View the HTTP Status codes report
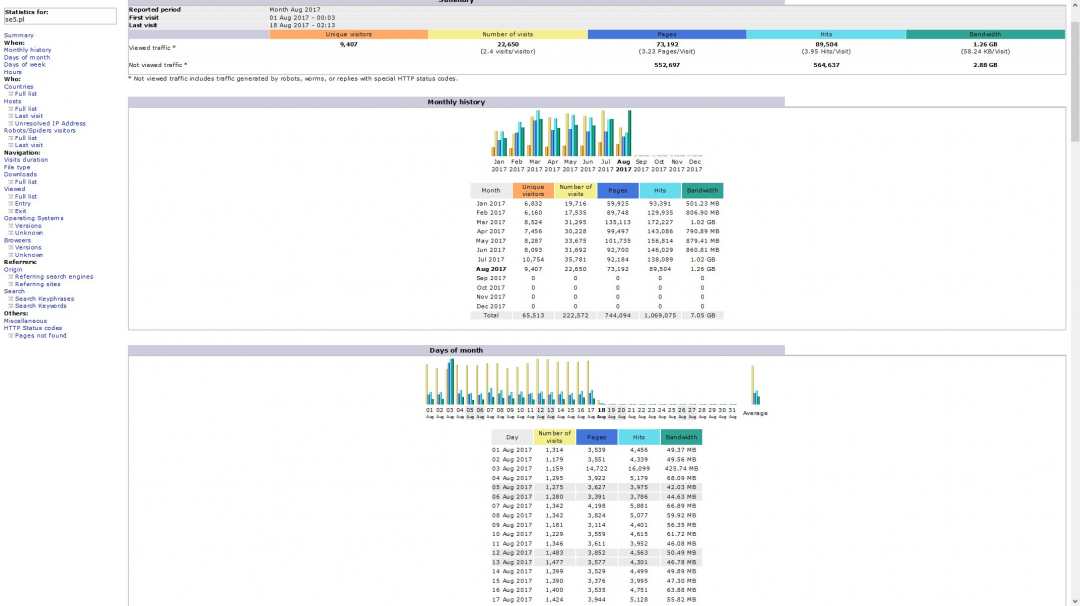The height and width of the screenshot is (606, 1080). pyautogui.click(x=33, y=328)
